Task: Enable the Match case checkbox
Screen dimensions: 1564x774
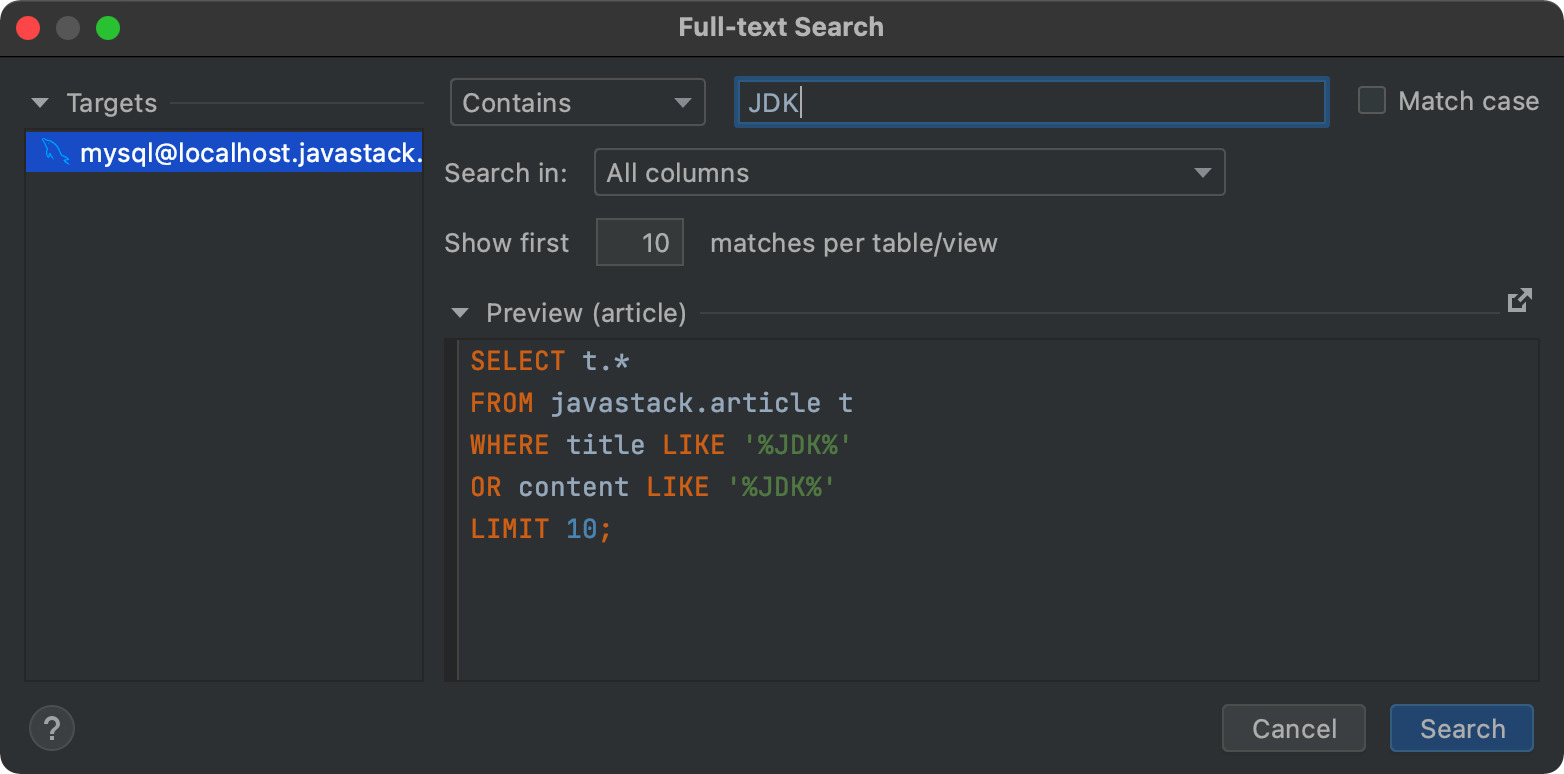Action: 1372,101
